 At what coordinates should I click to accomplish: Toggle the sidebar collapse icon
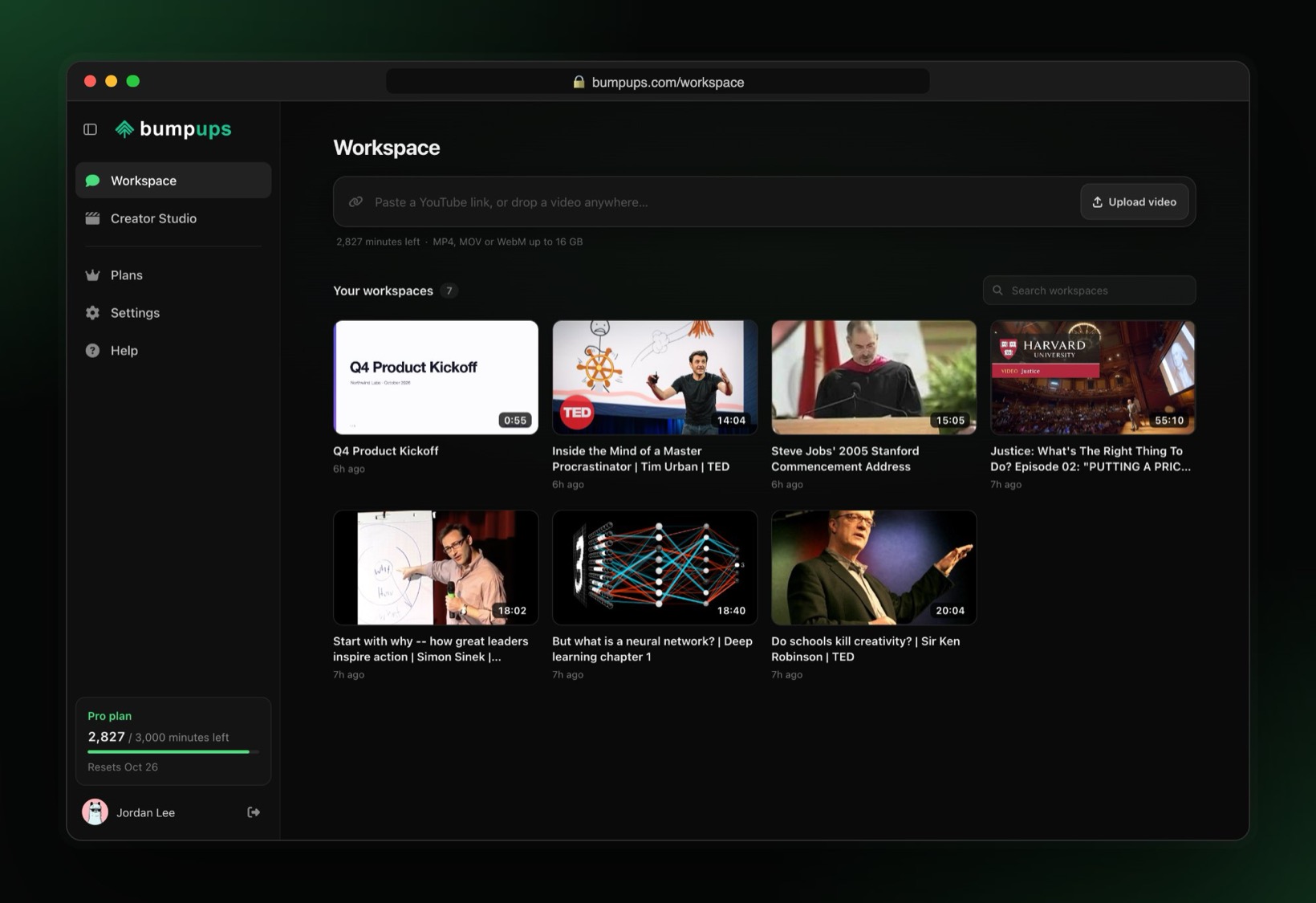click(x=90, y=129)
